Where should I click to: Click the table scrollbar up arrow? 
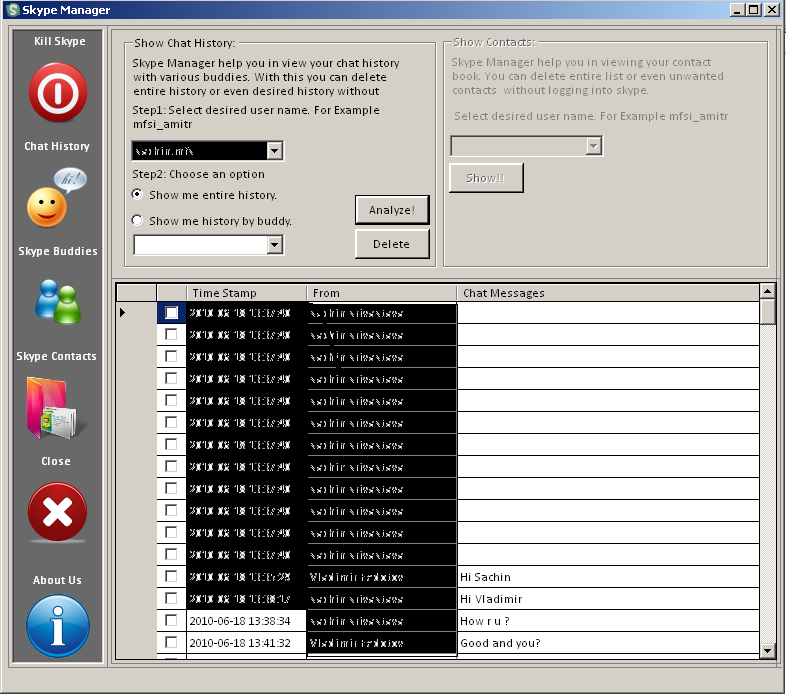(767, 291)
